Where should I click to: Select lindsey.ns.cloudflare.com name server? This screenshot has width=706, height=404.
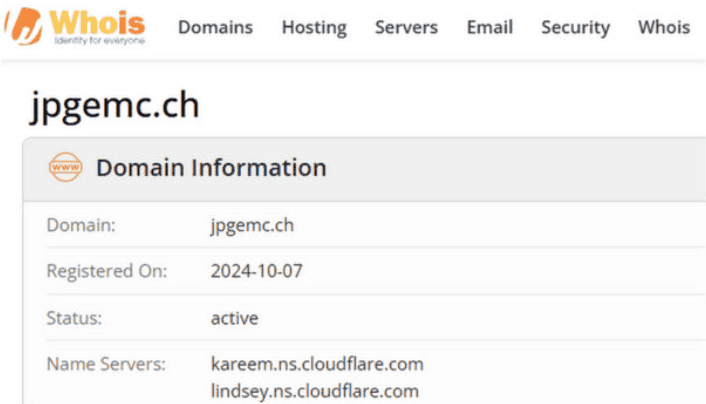pyautogui.click(x=314, y=390)
